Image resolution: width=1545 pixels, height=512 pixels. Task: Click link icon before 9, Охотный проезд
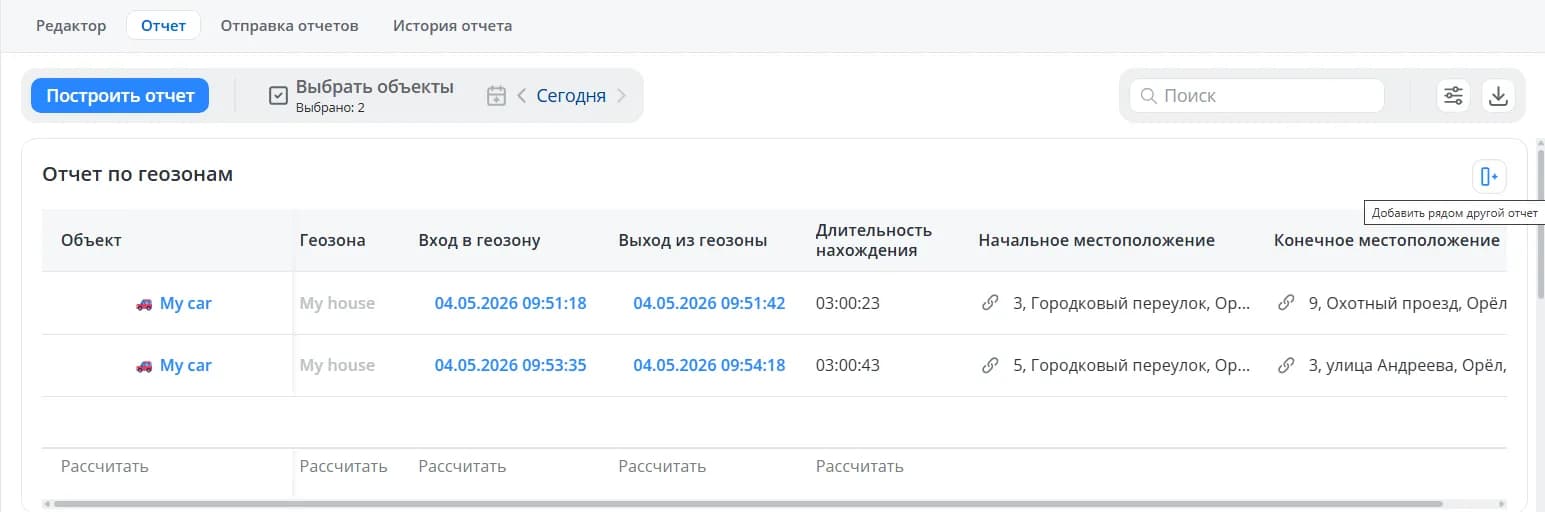(1287, 303)
